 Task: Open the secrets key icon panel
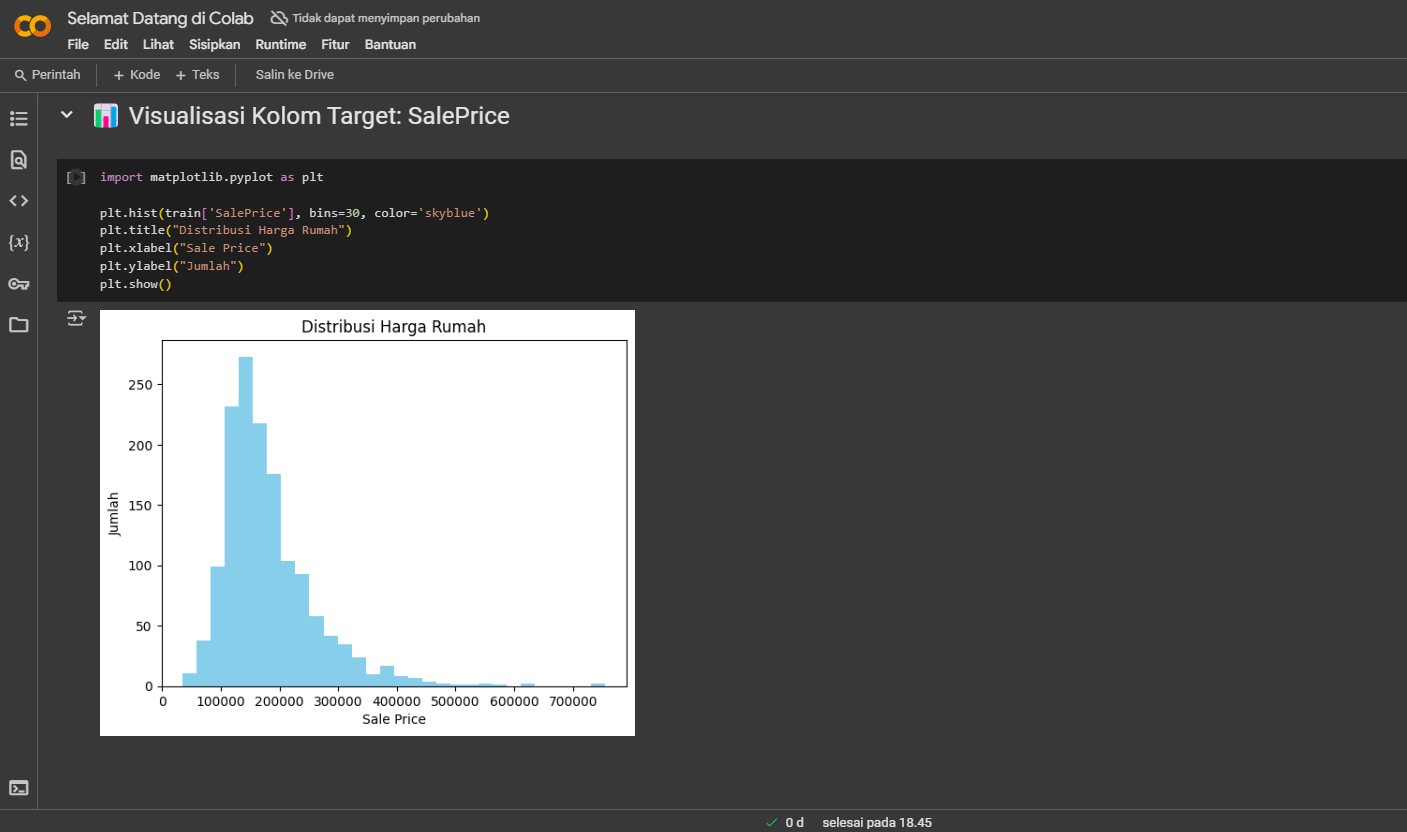pos(18,284)
